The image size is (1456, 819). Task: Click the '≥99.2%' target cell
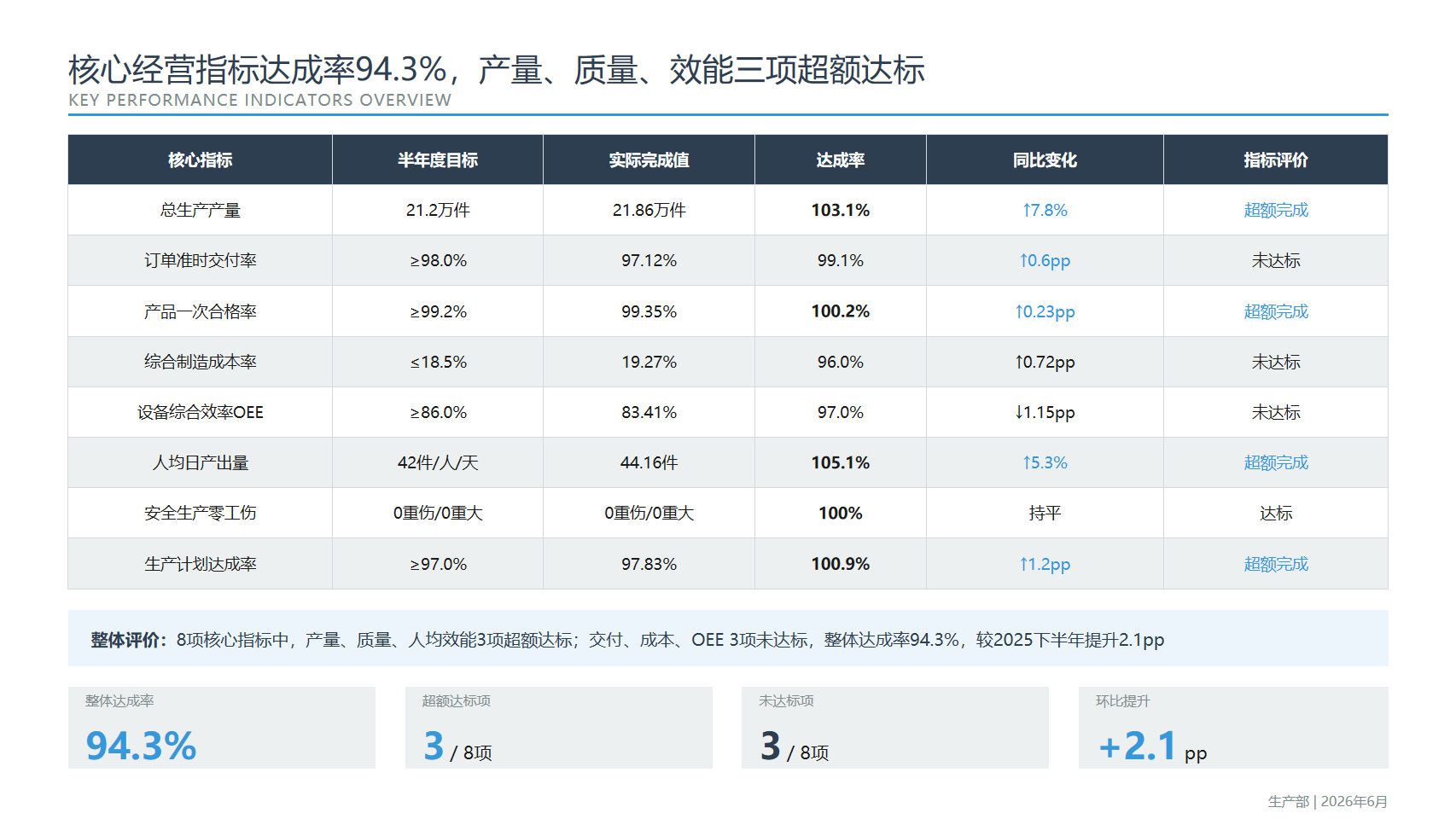point(438,311)
